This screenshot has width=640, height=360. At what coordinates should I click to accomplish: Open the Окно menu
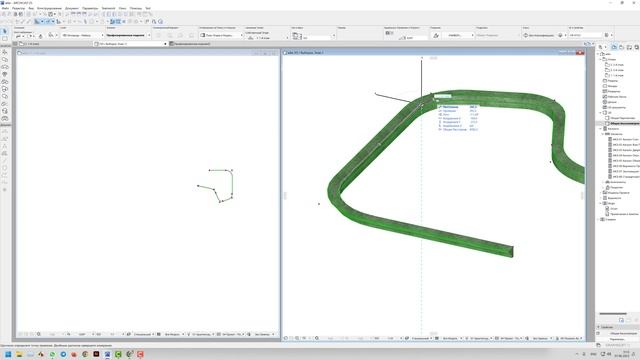[x=122, y=8]
